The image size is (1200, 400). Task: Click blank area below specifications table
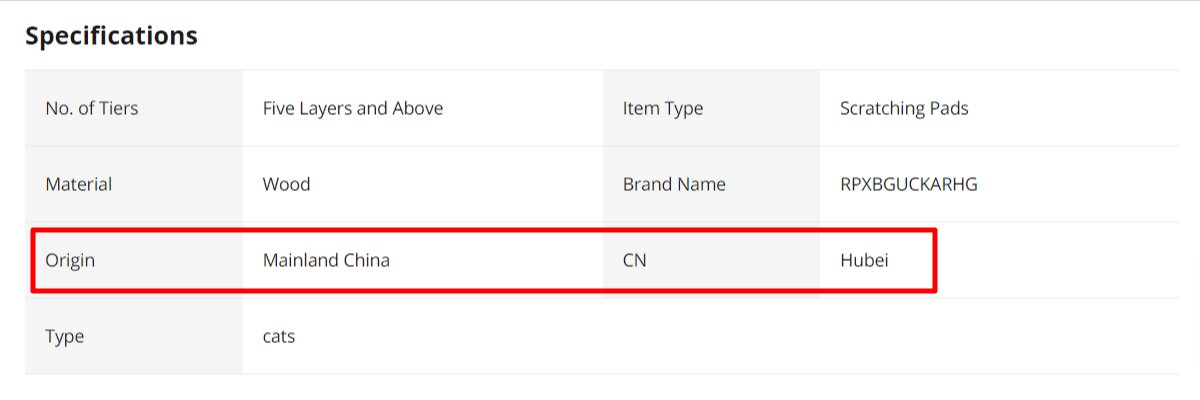[x=600, y=388]
